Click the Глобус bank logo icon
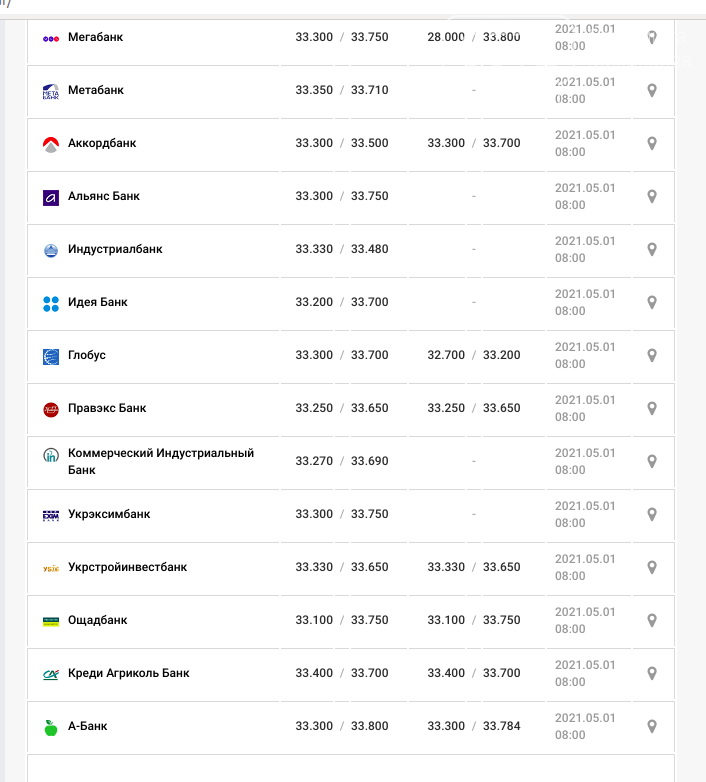706x782 pixels. pos(51,356)
